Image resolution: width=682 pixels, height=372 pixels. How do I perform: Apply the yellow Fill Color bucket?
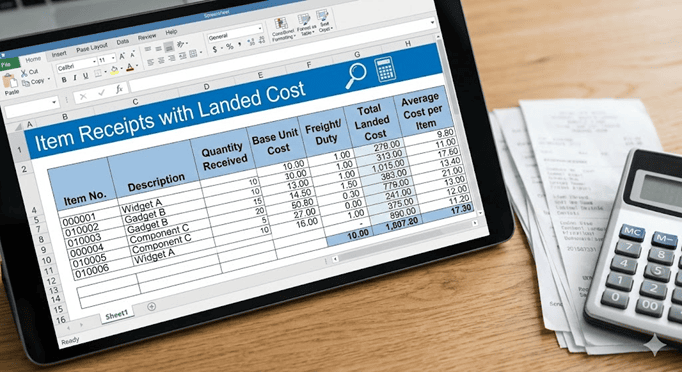114,70
